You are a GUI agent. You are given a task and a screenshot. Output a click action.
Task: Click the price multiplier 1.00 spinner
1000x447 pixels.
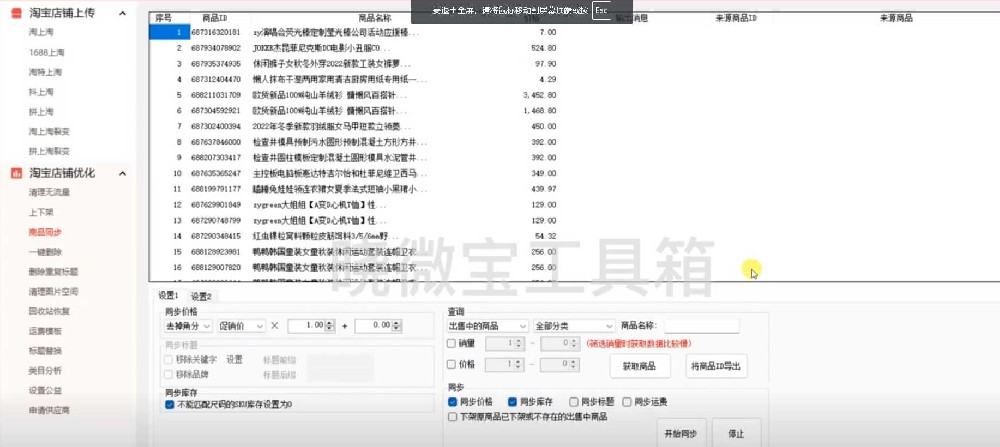tap(311, 326)
